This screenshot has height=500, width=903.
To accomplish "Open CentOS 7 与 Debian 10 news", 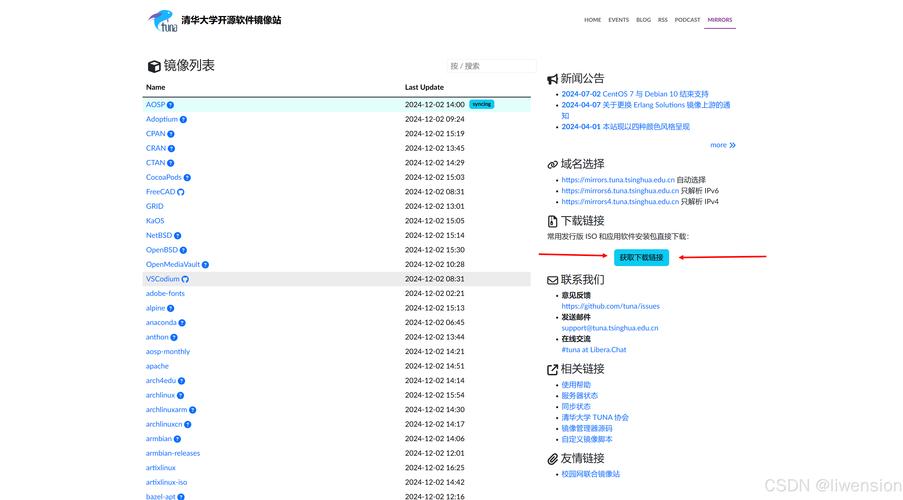I will coord(635,94).
